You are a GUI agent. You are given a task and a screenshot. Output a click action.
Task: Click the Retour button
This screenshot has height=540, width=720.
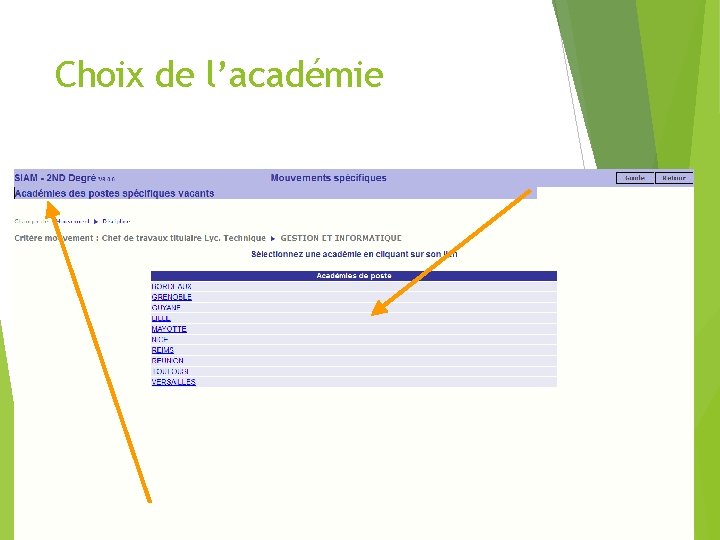[674, 178]
